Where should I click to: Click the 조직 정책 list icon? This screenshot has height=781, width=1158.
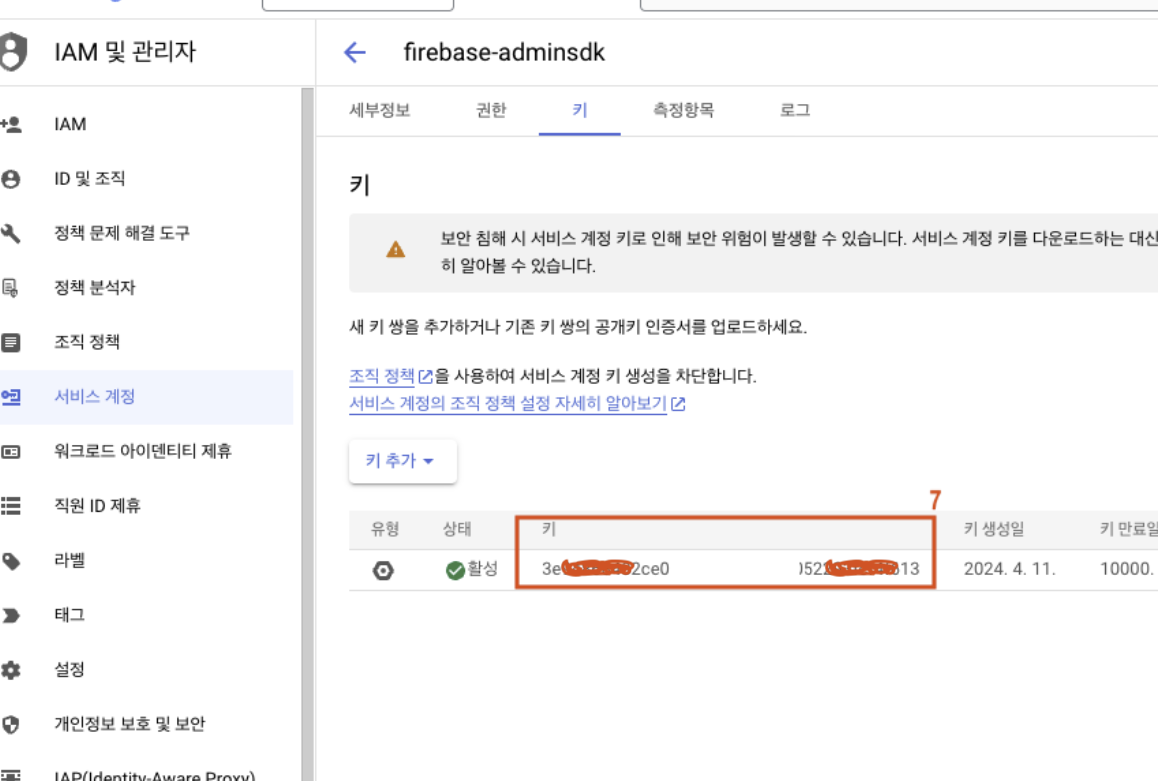point(10,343)
